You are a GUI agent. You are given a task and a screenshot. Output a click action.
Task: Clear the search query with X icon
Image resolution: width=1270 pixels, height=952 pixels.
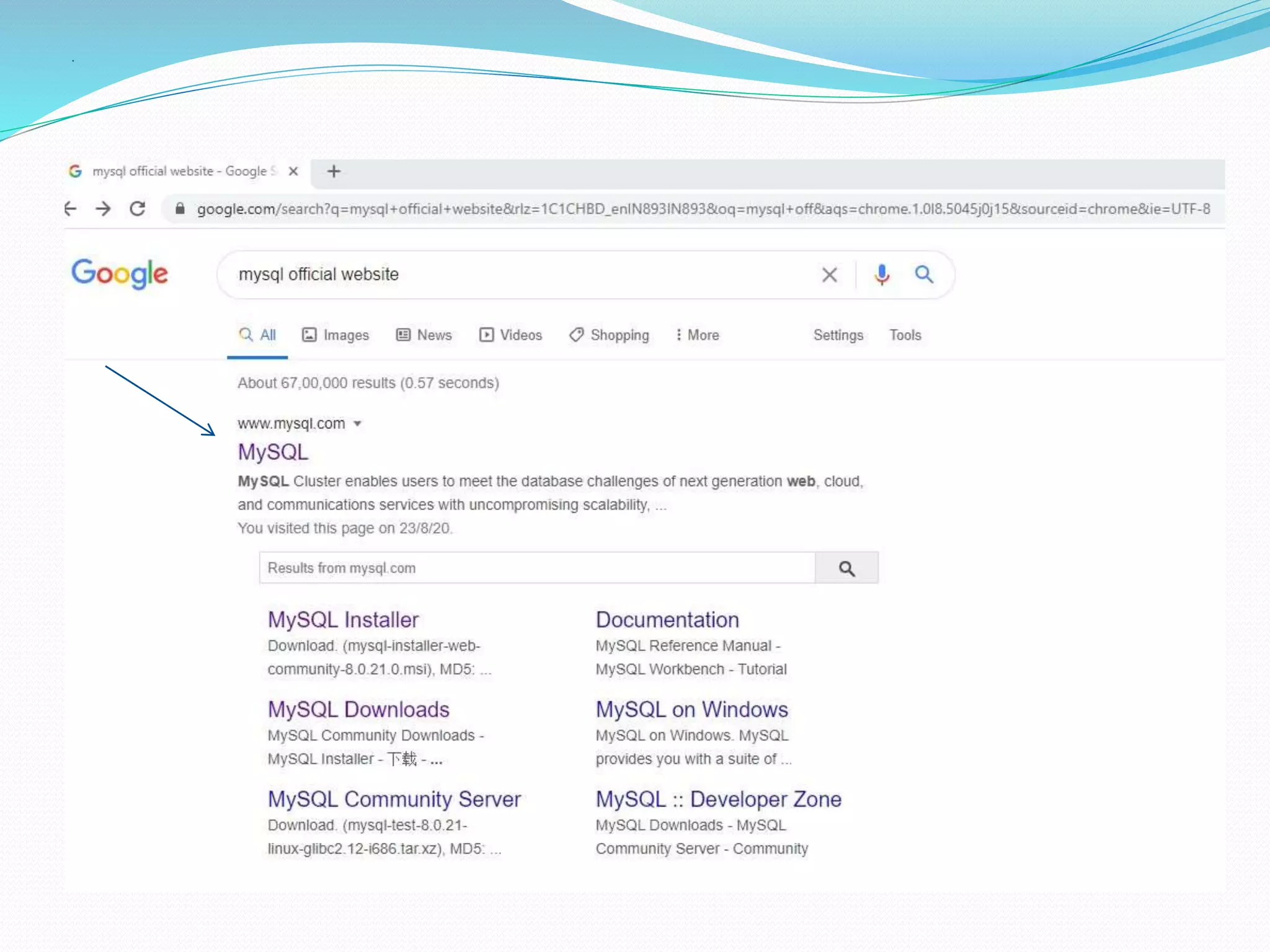(x=829, y=274)
